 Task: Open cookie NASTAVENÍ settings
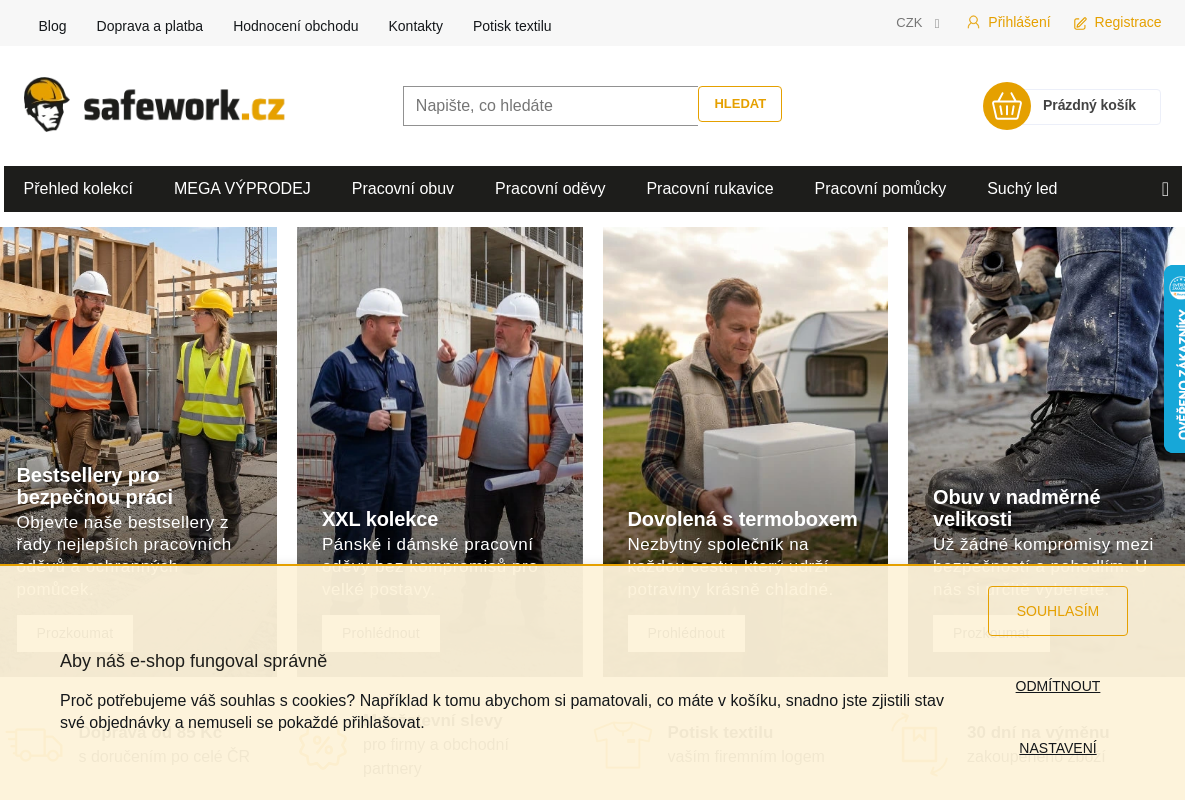pos(1058,748)
